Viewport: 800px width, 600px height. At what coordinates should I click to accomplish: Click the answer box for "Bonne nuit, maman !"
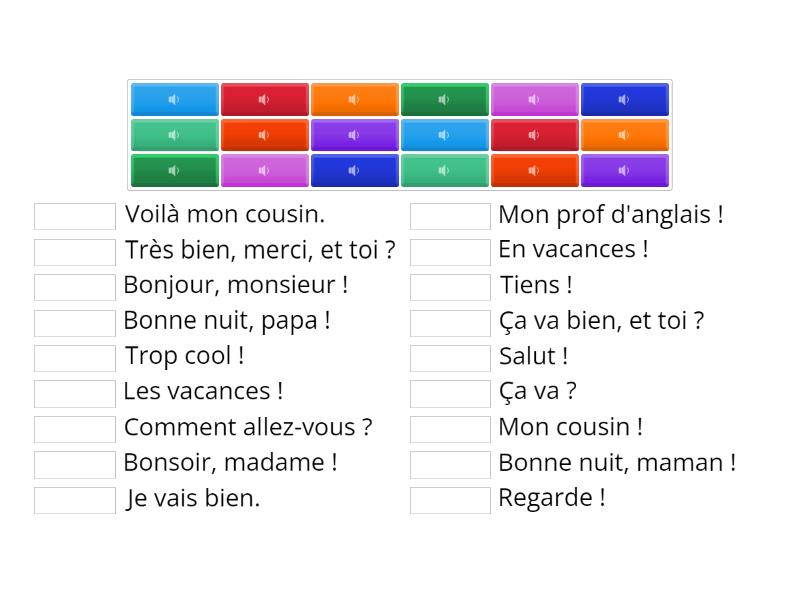(450, 465)
